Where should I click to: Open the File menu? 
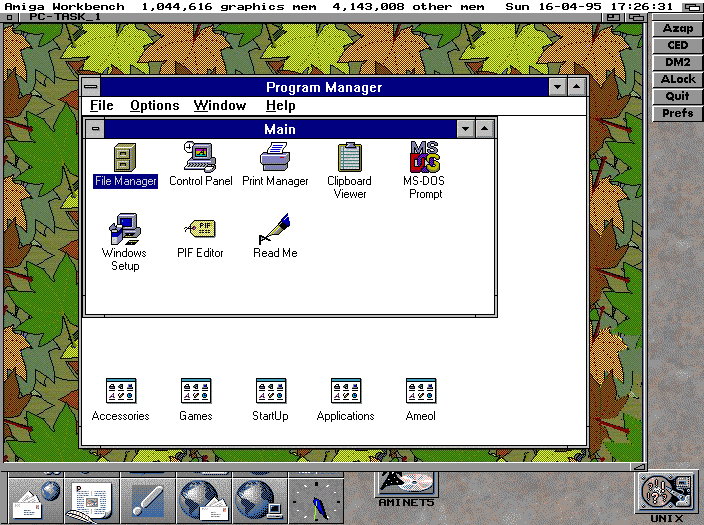click(101, 106)
